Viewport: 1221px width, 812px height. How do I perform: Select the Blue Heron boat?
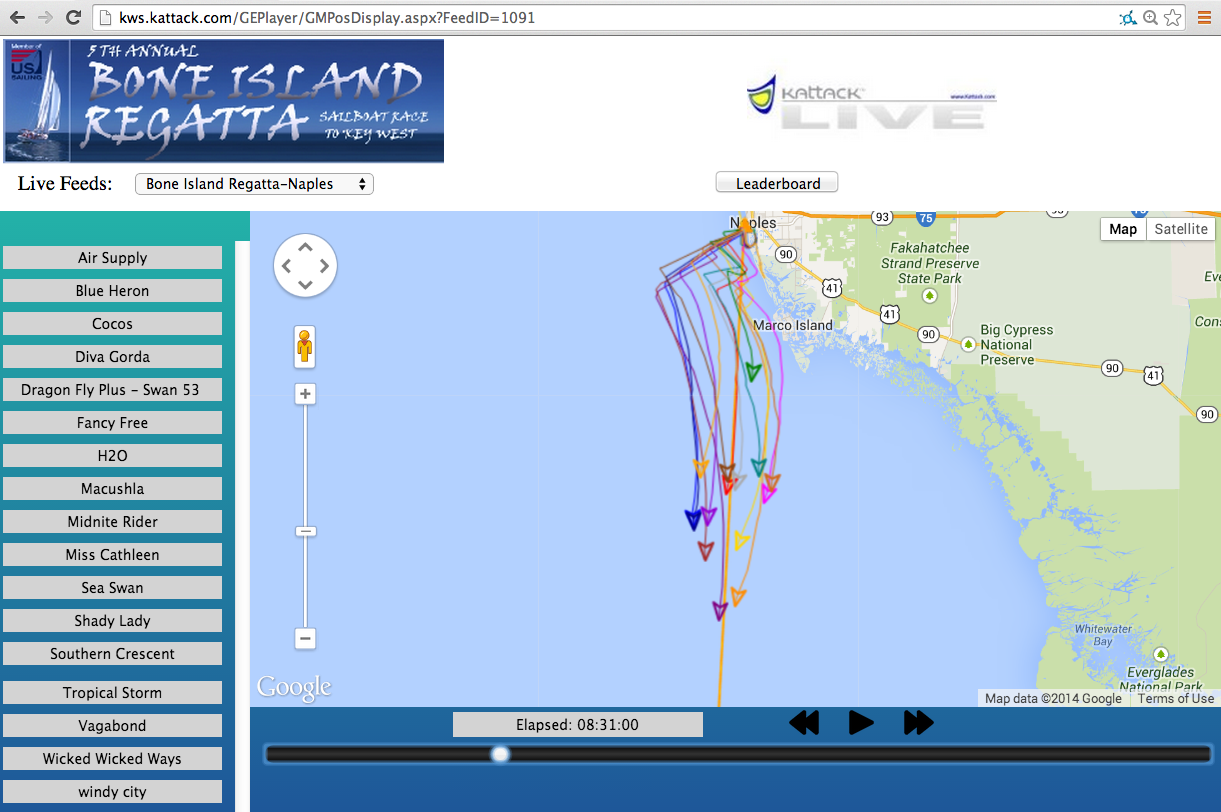click(x=112, y=291)
